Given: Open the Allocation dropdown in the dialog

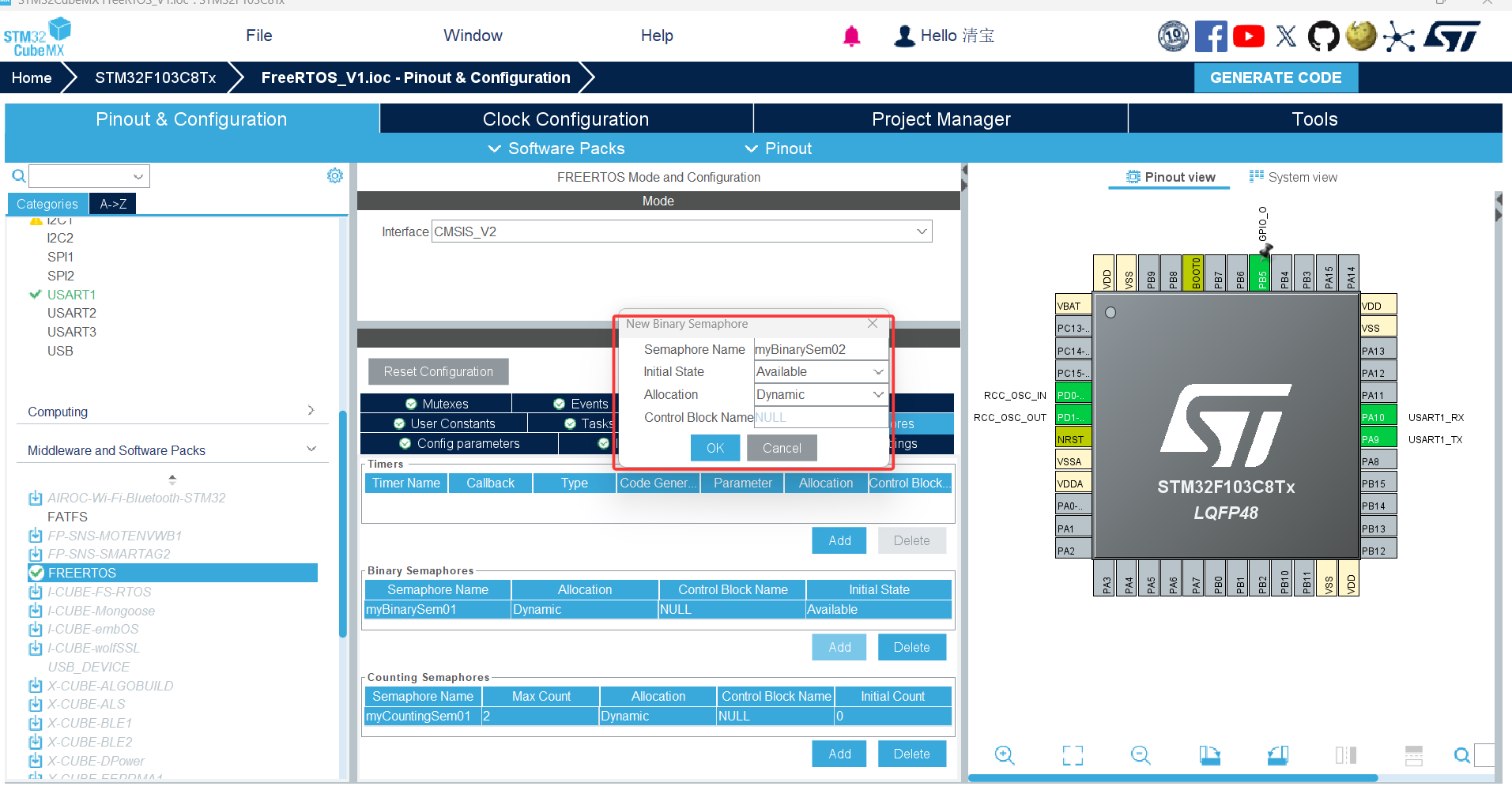Looking at the screenshot, I should click(821, 395).
